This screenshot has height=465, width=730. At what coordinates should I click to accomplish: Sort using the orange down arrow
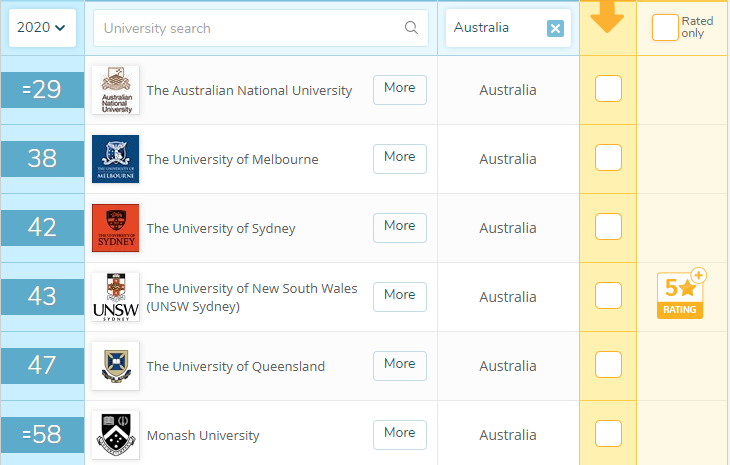coord(607,16)
